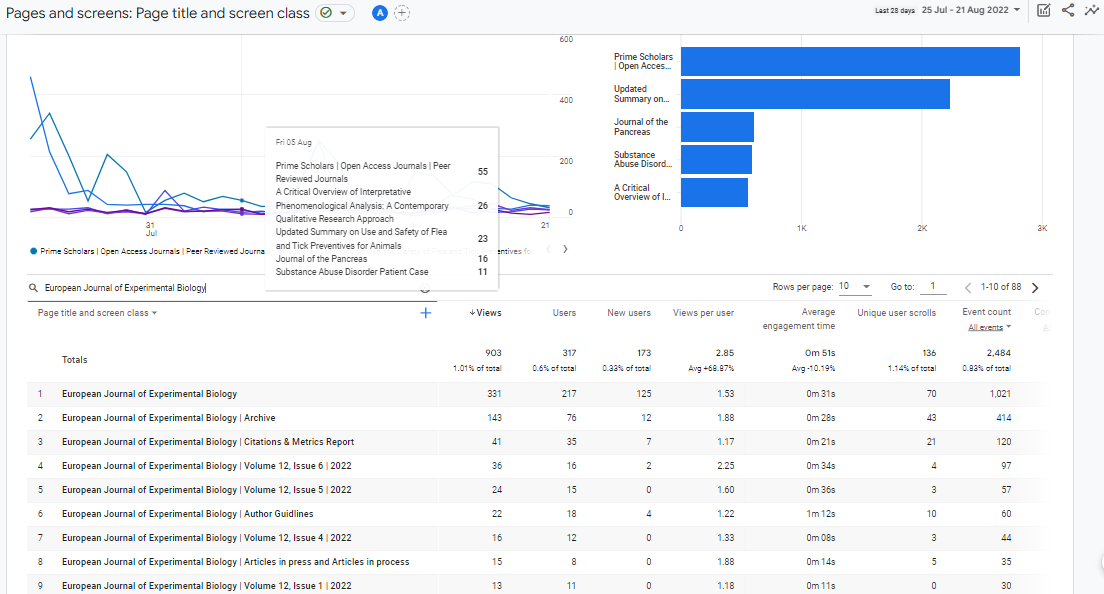This screenshot has width=1104, height=594.
Task: Click the 'A' all users comparison chip
Action: pos(380,13)
